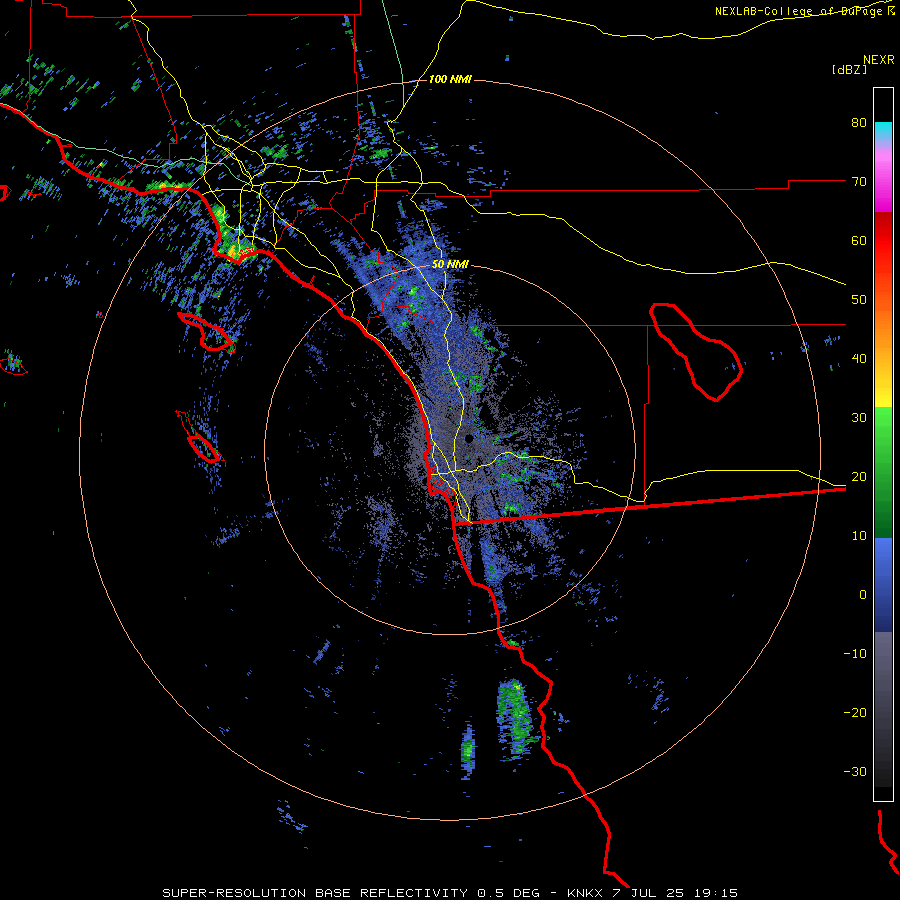Image resolution: width=900 pixels, height=900 pixels.
Task: Click the "SUPER-RESOLUTION BASE REFLECTIVITY" caption at bottom
Action: coord(315,893)
